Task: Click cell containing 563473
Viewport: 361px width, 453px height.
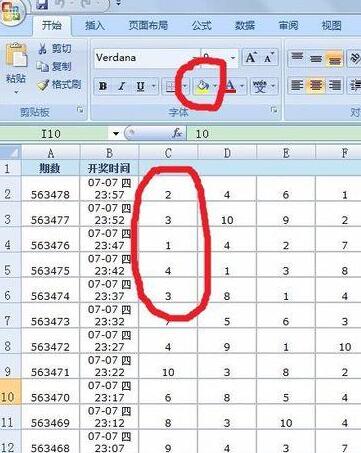Action: 51,315
